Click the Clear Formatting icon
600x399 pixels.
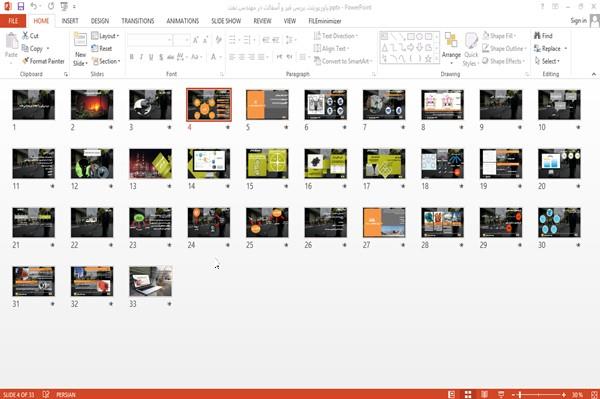coord(218,39)
